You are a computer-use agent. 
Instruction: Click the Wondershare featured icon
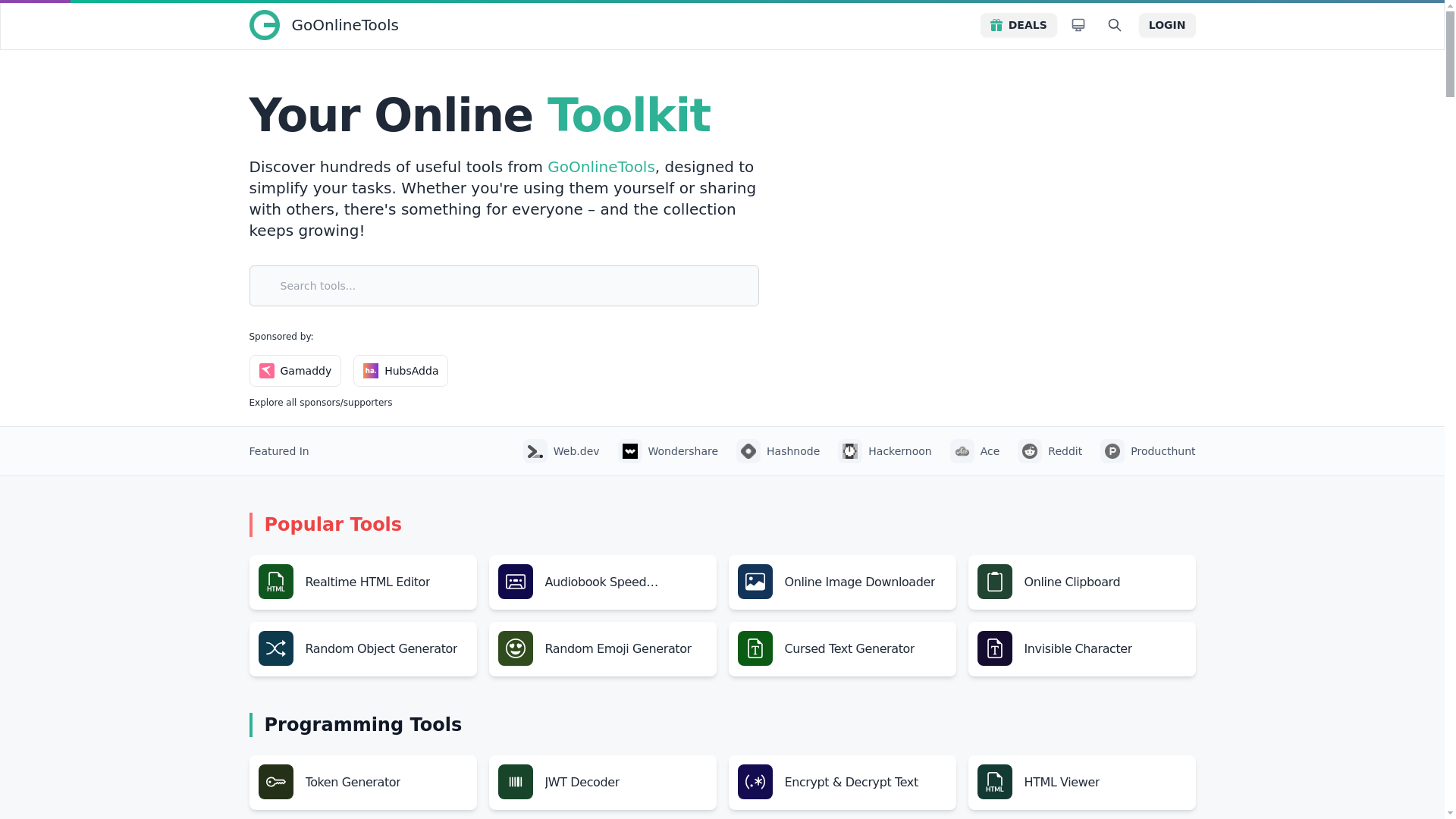point(630,451)
